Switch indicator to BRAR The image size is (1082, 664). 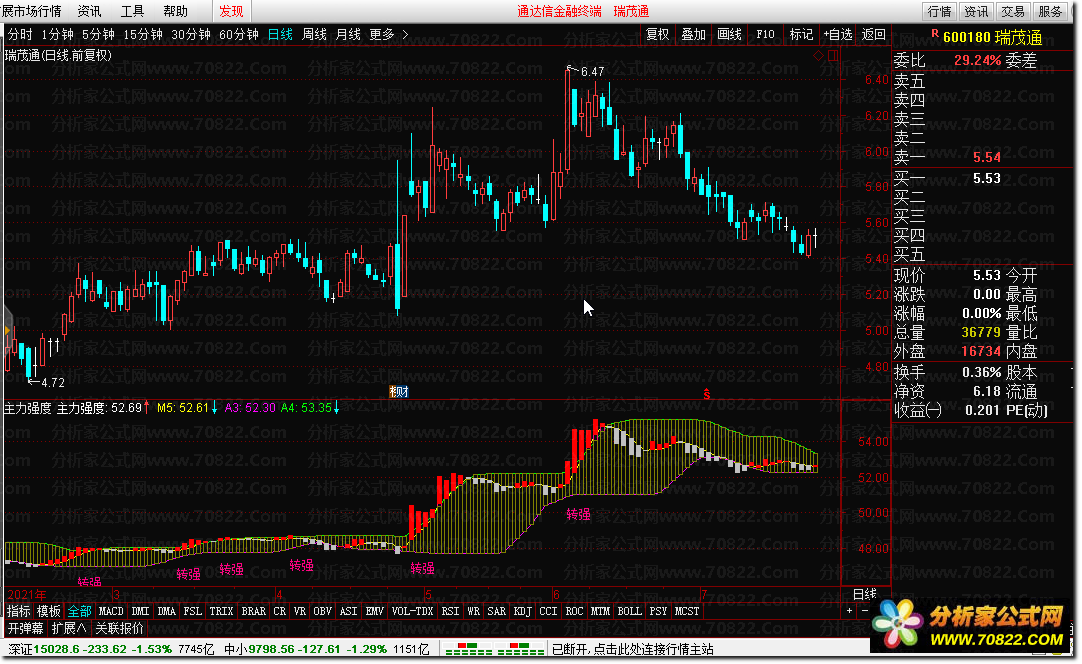coord(253,611)
